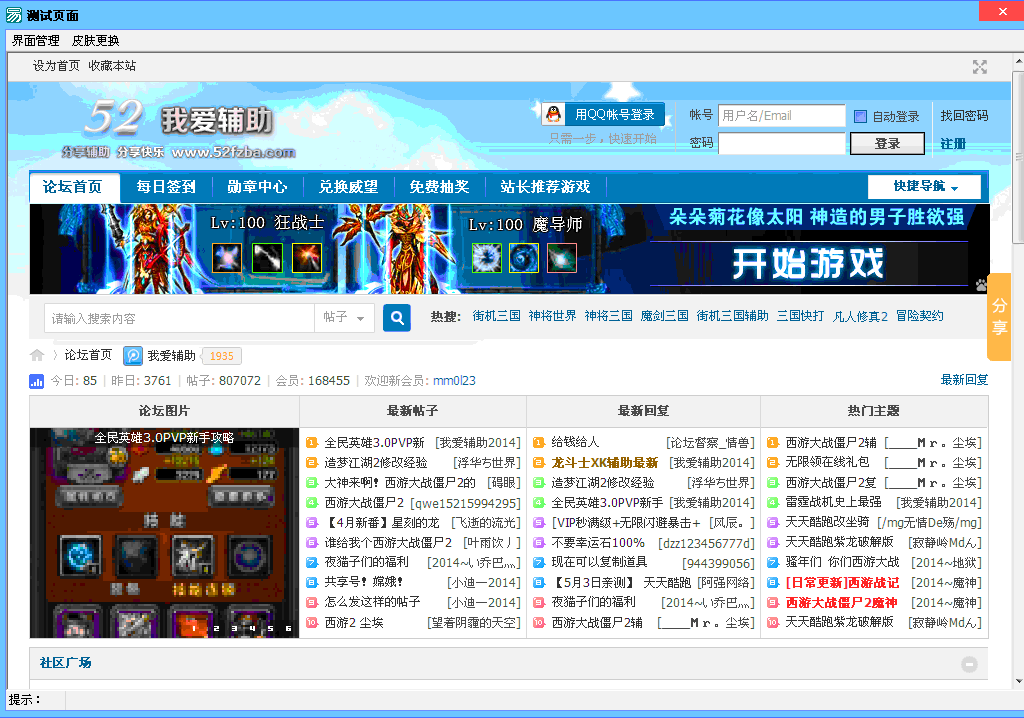Select the purple star skill icon under 狂战士
Screen dimensions: 1024x718
click(x=227, y=257)
